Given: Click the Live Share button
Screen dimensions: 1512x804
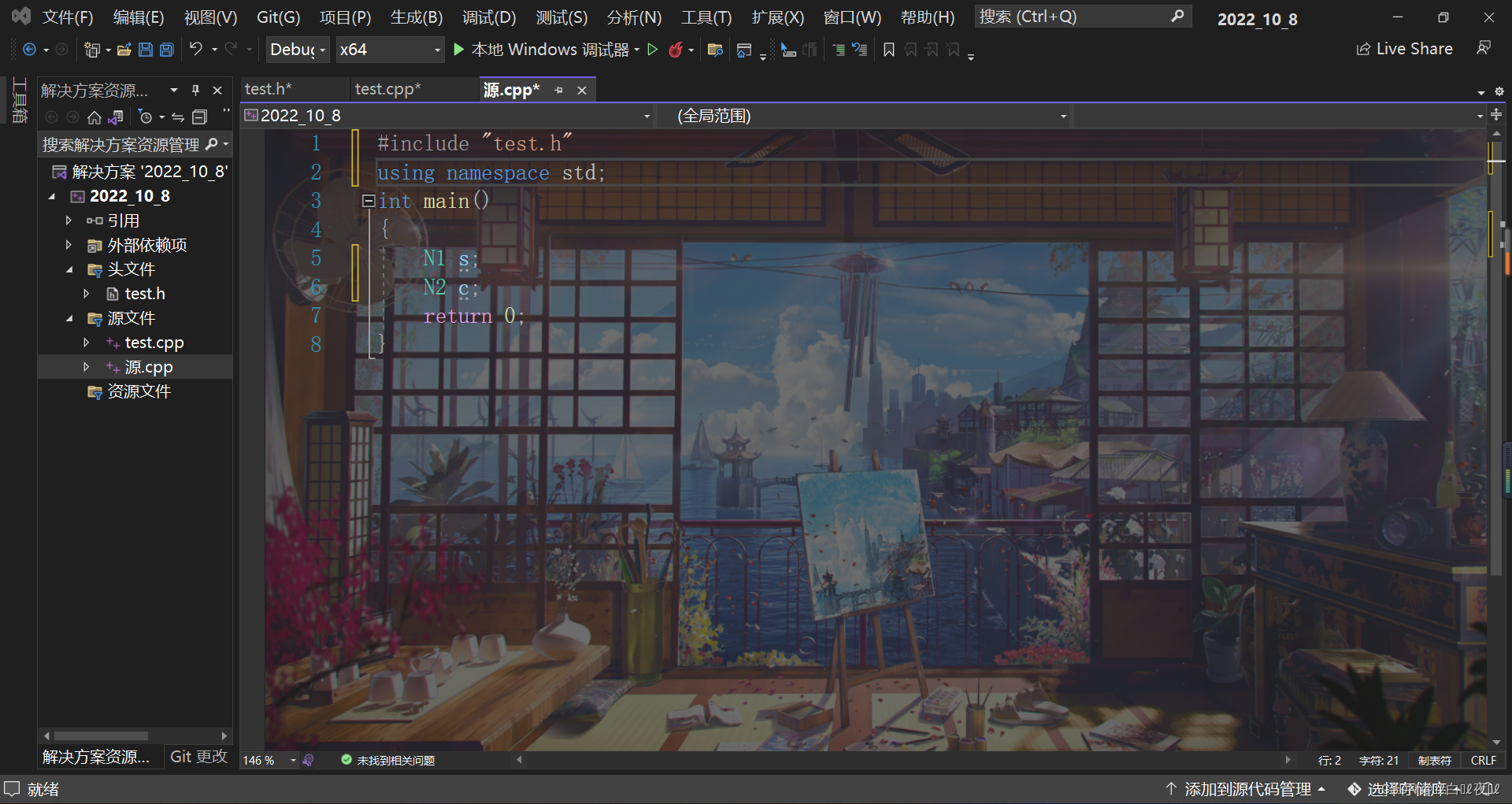Looking at the screenshot, I should [x=1404, y=49].
